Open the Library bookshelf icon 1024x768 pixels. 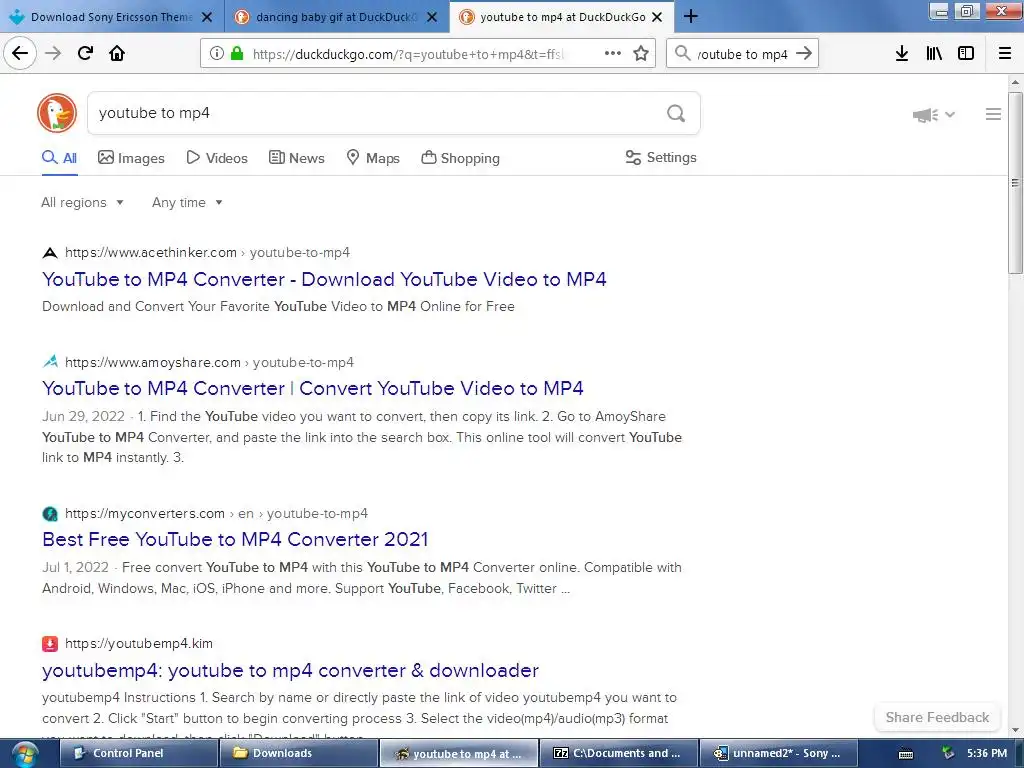[934, 54]
